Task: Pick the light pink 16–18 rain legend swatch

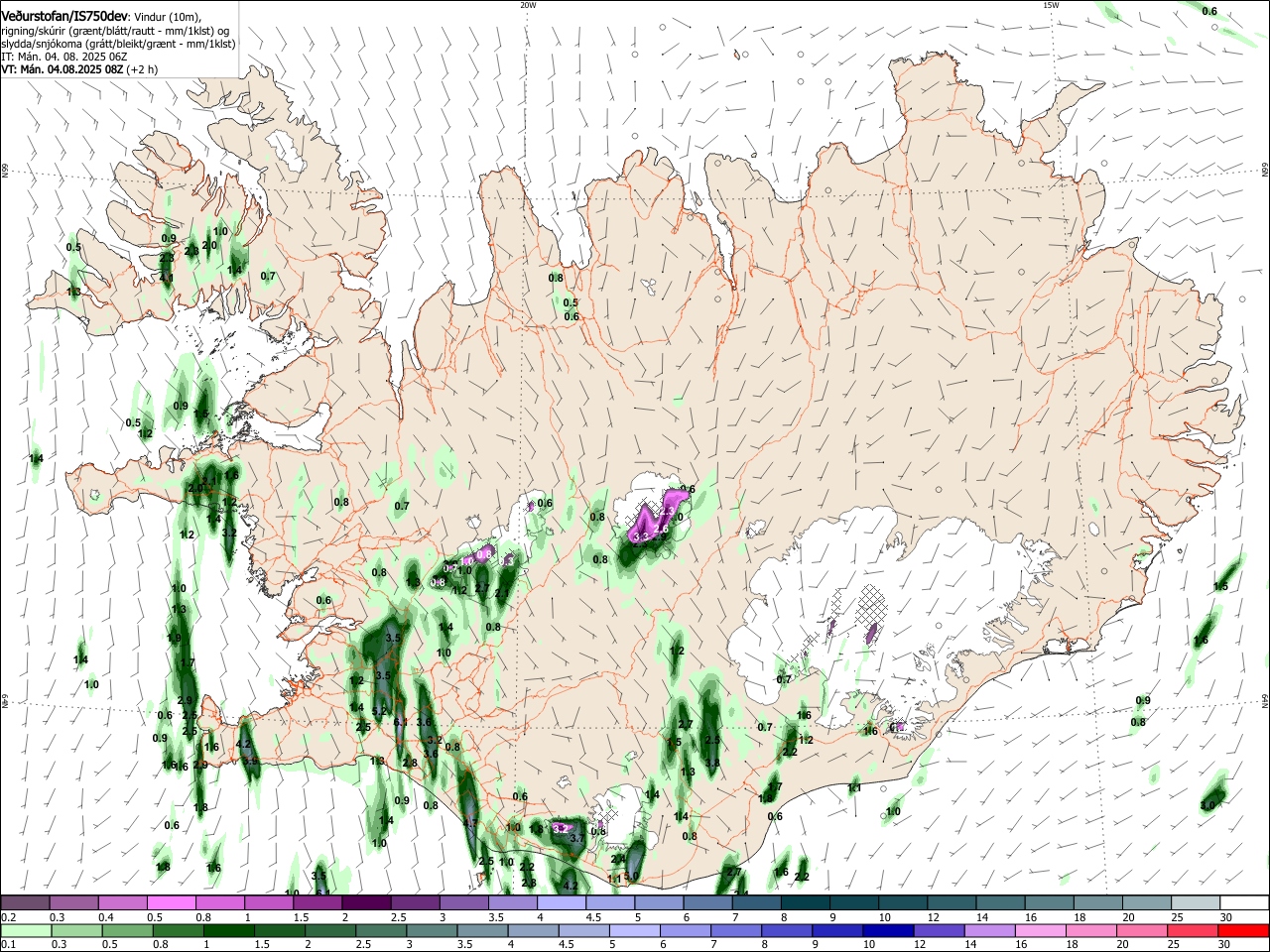Action: tap(1042, 930)
